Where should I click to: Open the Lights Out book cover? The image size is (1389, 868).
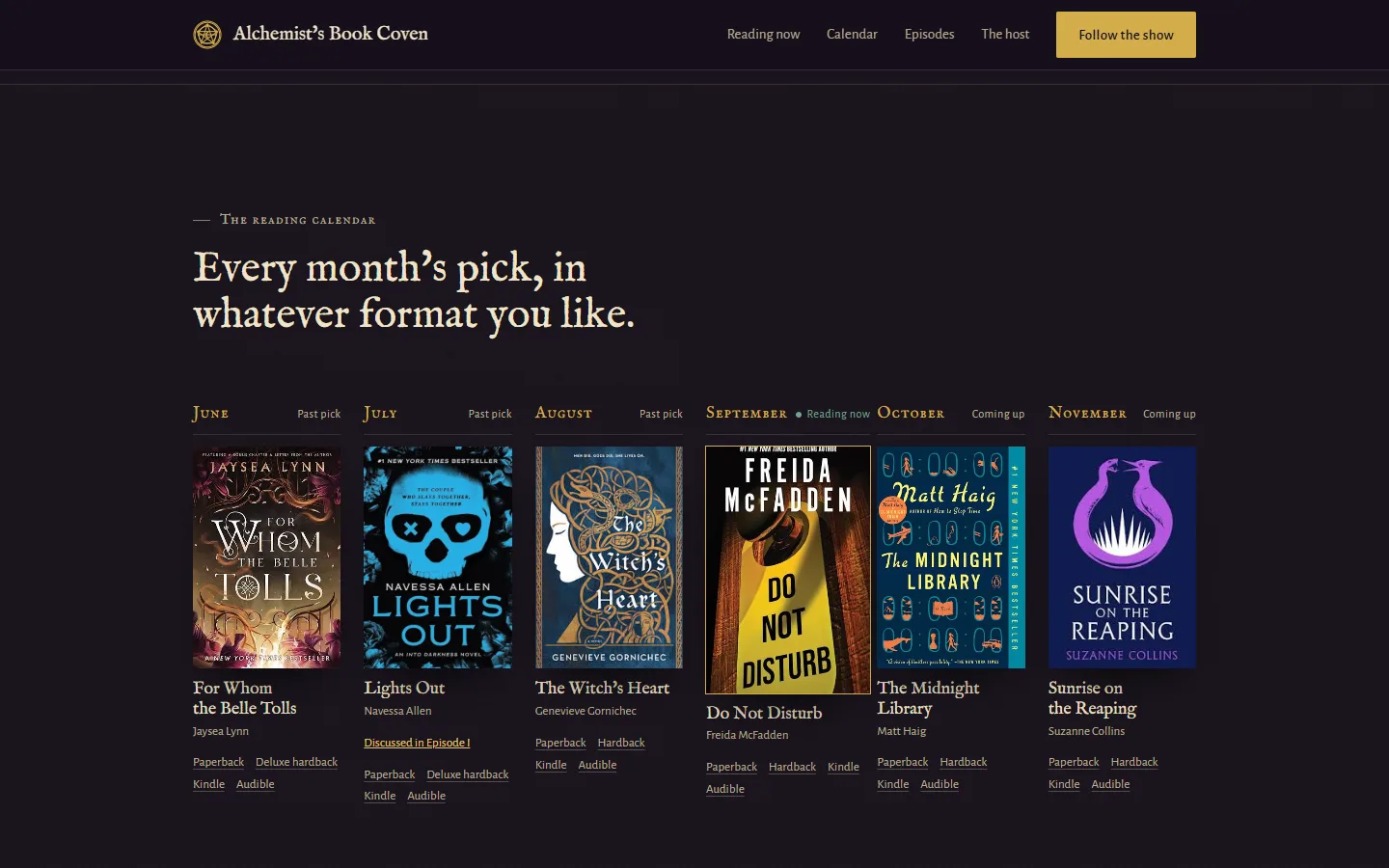click(438, 557)
